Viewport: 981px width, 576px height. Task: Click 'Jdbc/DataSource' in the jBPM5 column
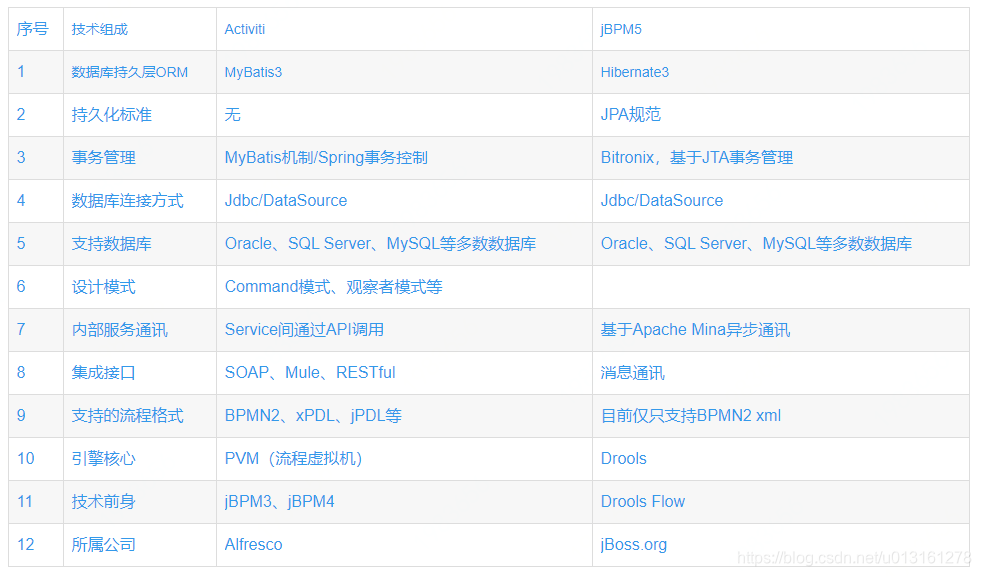pyautogui.click(x=781, y=201)
